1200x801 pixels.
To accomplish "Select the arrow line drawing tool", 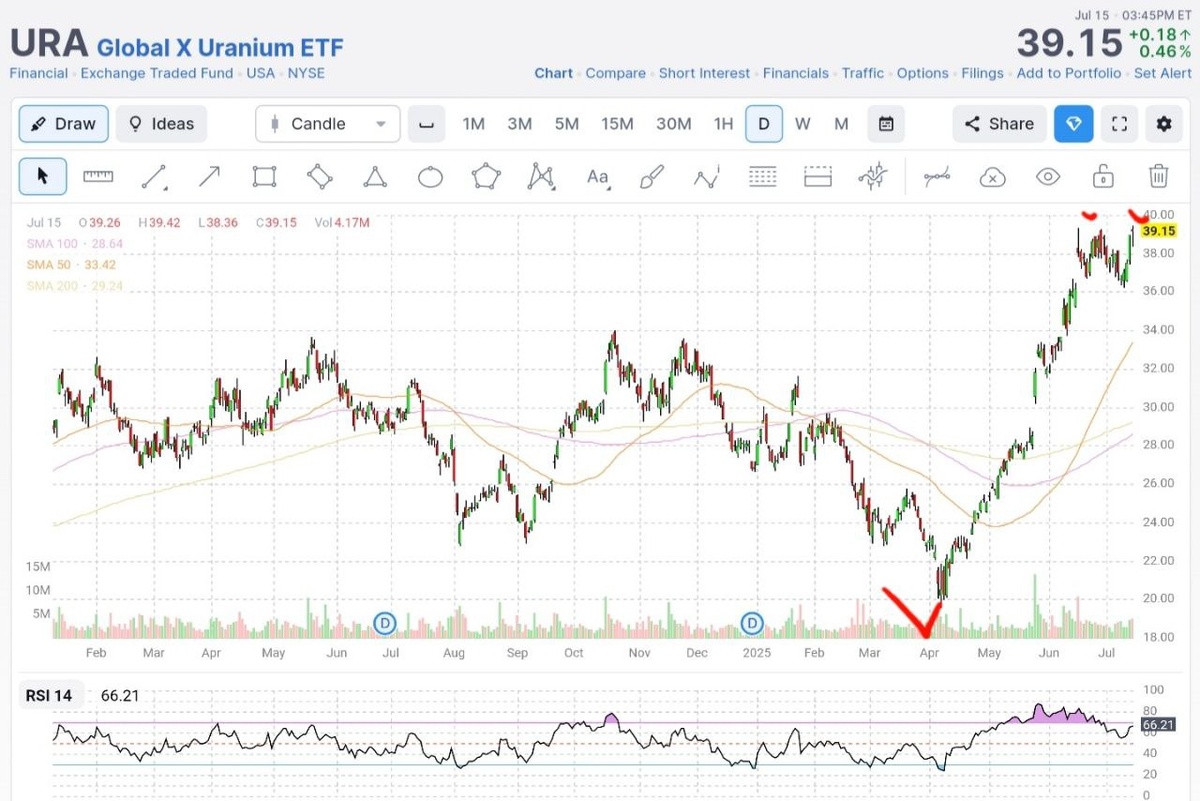I will [x=209, y=177].
